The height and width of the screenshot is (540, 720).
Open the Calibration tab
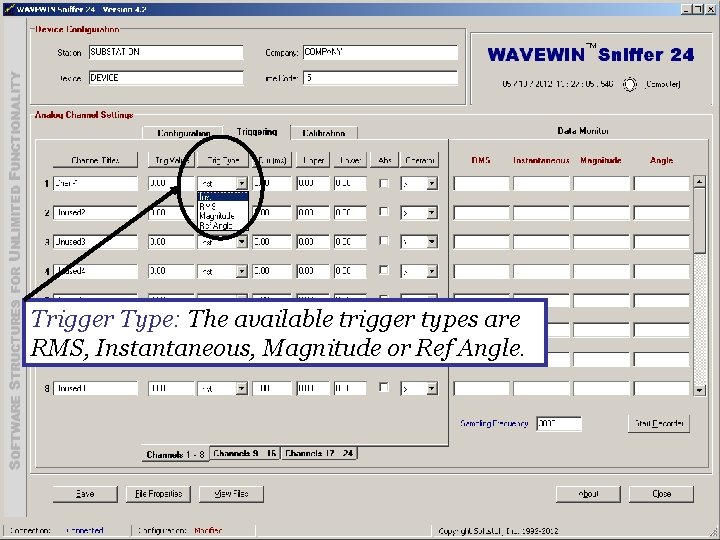point(324,133)
